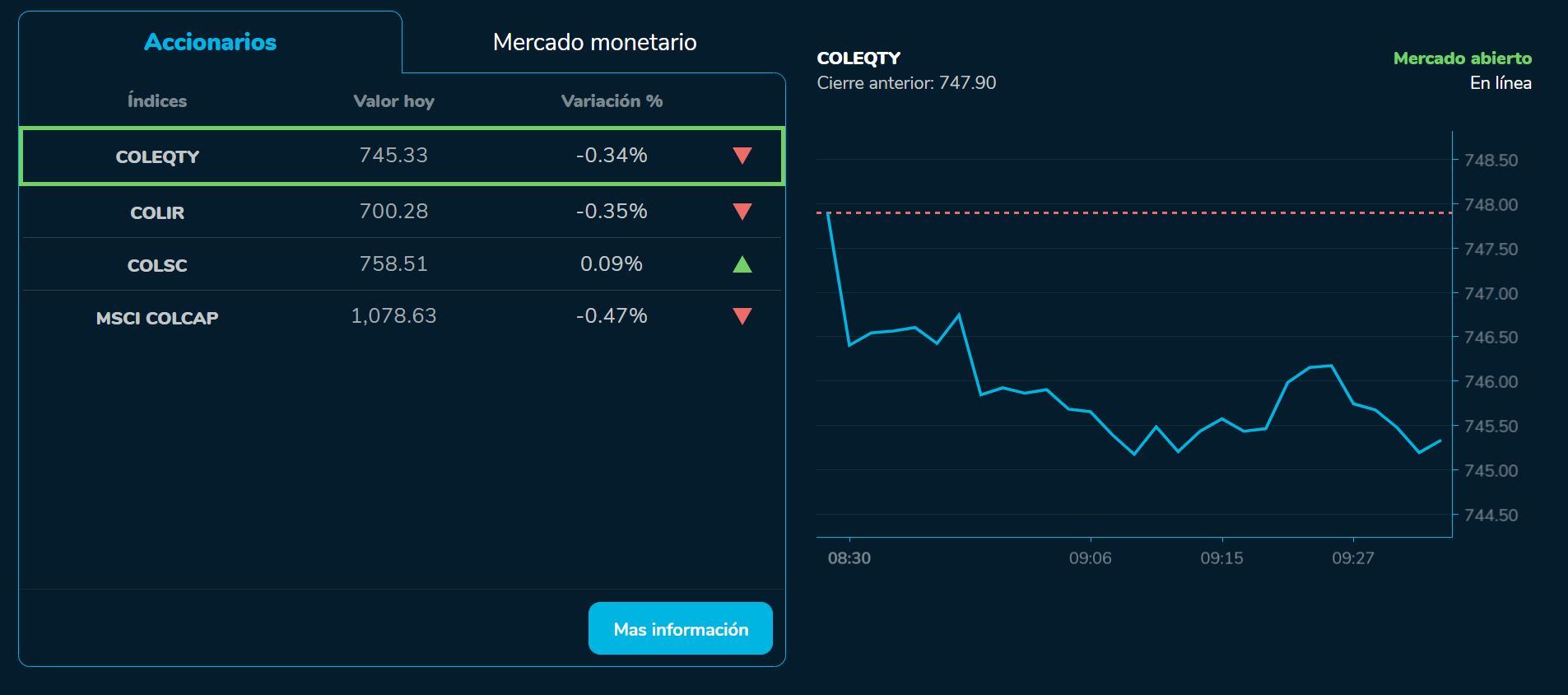This screenshot has width=1568, height=695.
Task: Select the COLSC index row
Action: click(402, 264)
